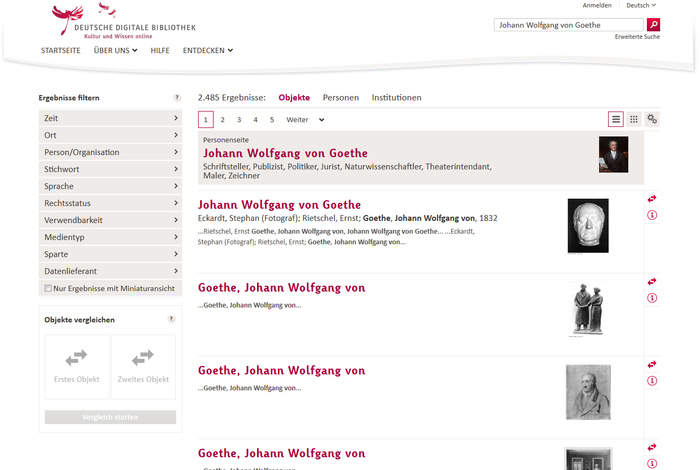
Task: Switch to grid view of results
Action: [x=633, y=119]
